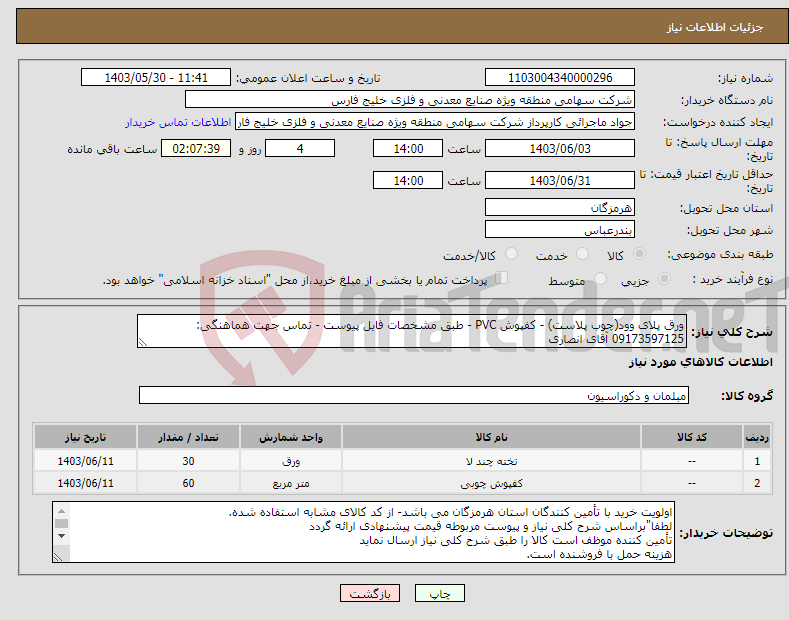Click announcement date field 1403/05/30 - 11:41
The width and height of the screenshot is (789, 620).
pyautogui.click(x=156, y=78)
